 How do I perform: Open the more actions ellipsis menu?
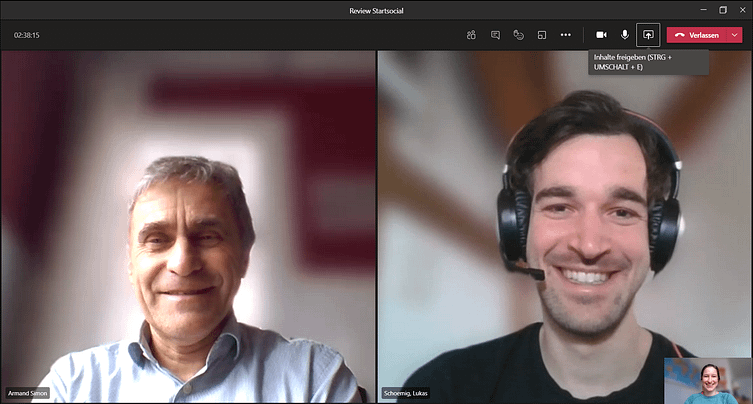point(566,35)
